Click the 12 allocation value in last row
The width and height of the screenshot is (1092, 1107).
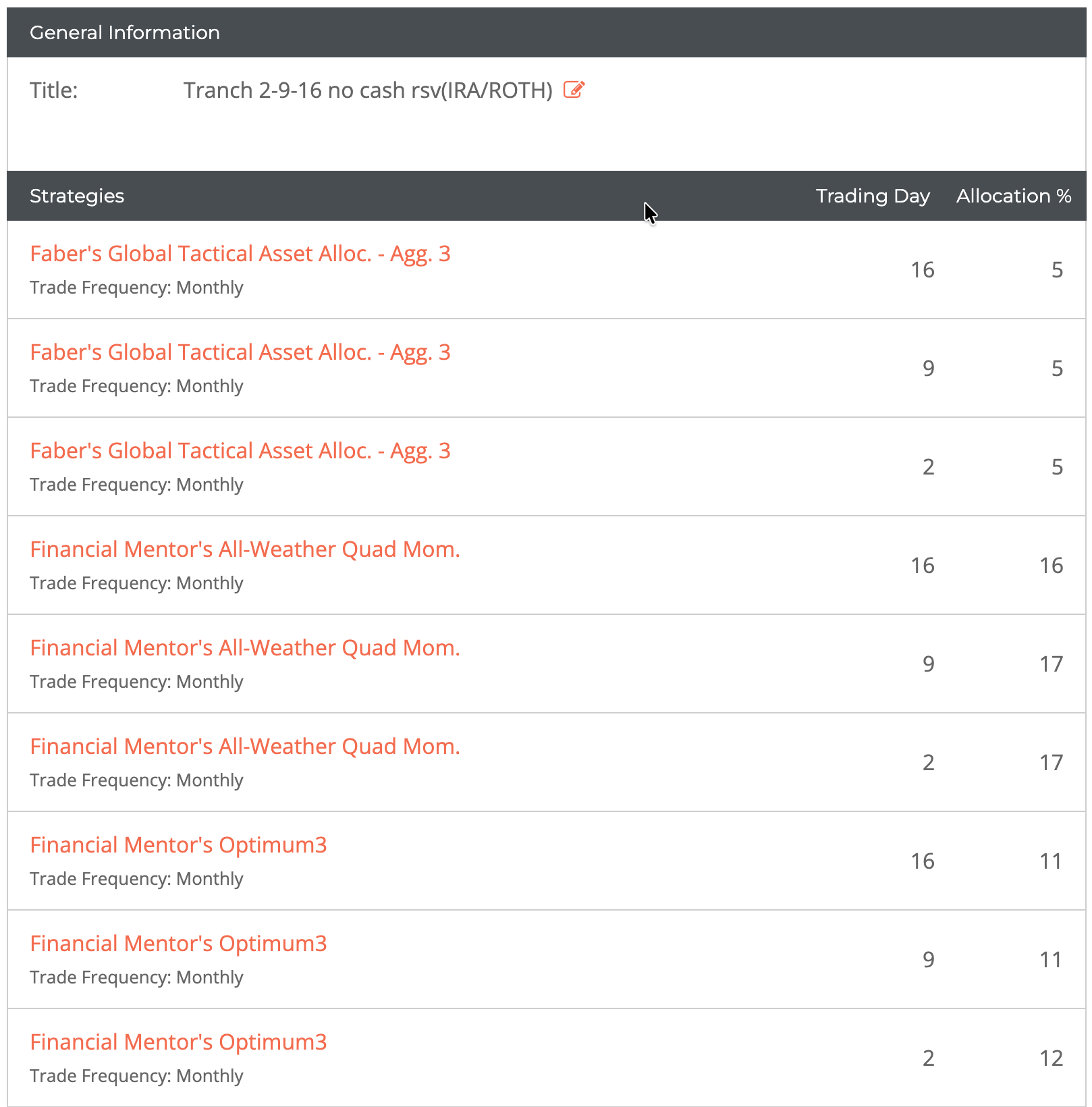[1051, 1058]
